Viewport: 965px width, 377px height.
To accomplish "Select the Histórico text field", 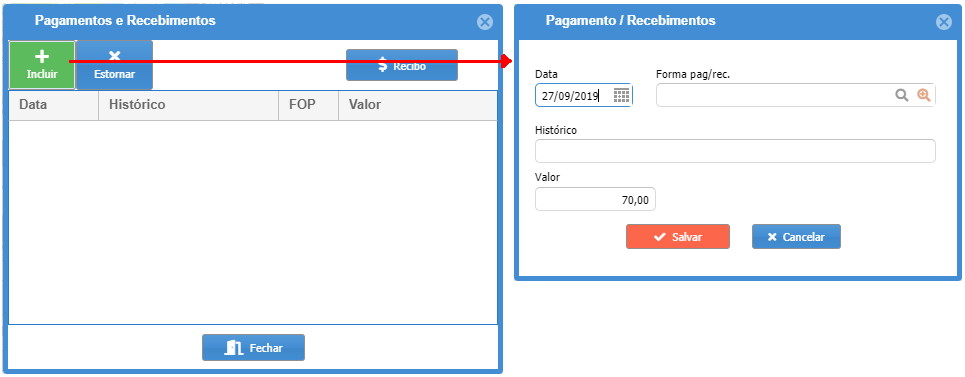I will [735, 151].
